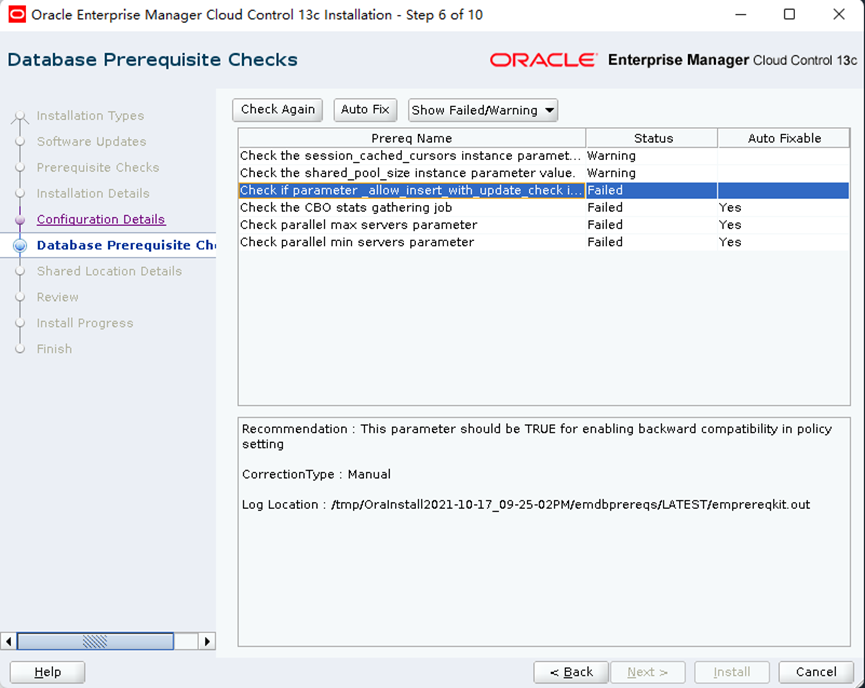Image resolution: width=865 pixels, height=688 pixels.
Task: Sort by Status column header
Action: click(653, 138)
